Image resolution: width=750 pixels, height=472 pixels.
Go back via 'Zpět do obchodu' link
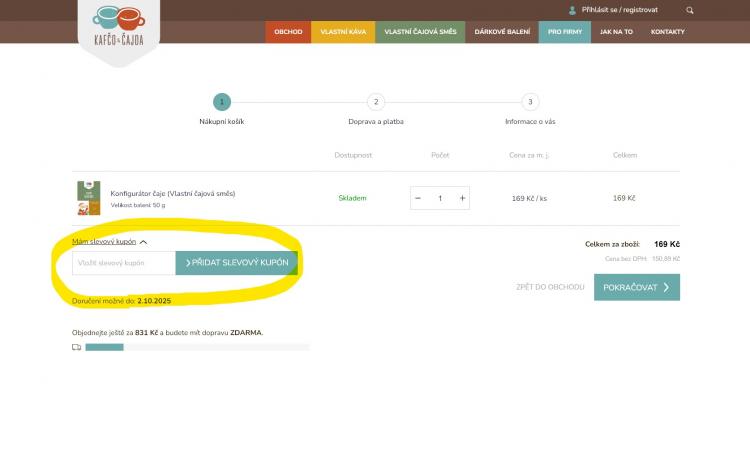(550, 287)
